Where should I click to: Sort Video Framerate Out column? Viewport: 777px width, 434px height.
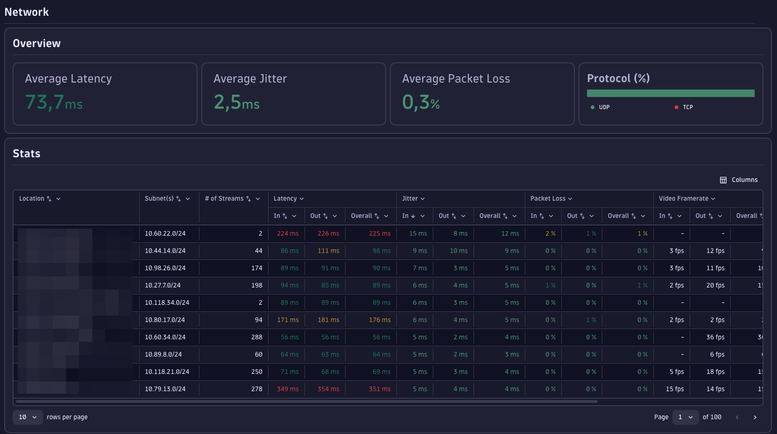pos(713,216)
